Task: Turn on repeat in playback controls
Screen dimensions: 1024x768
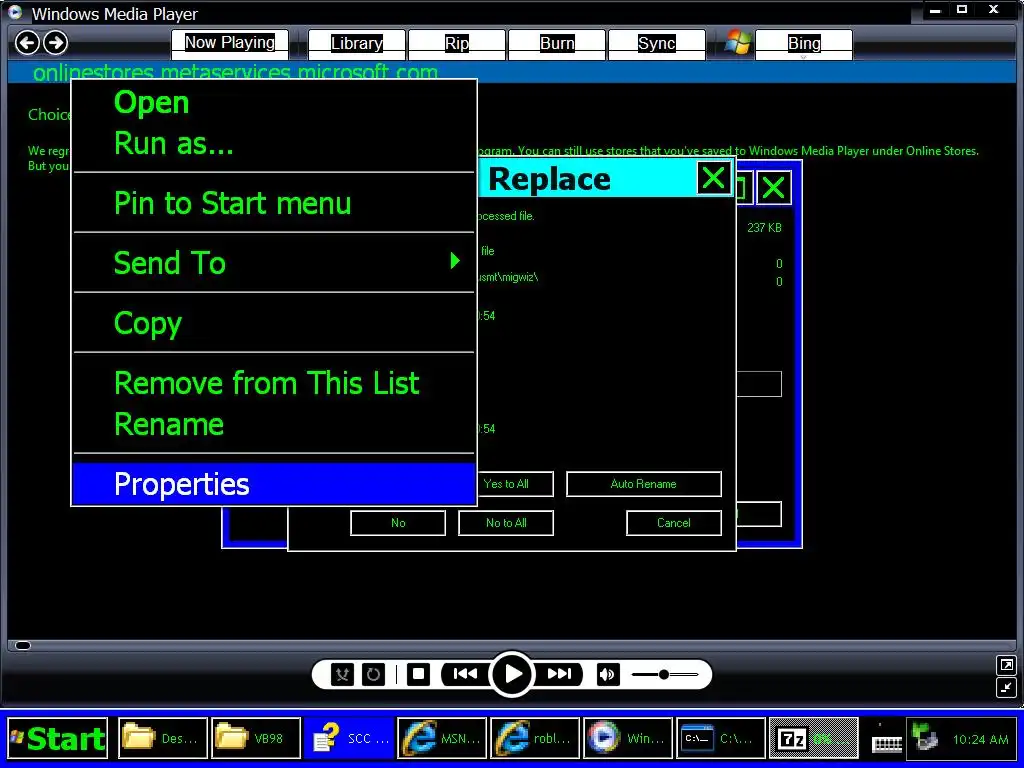Action: pos(374,674)
